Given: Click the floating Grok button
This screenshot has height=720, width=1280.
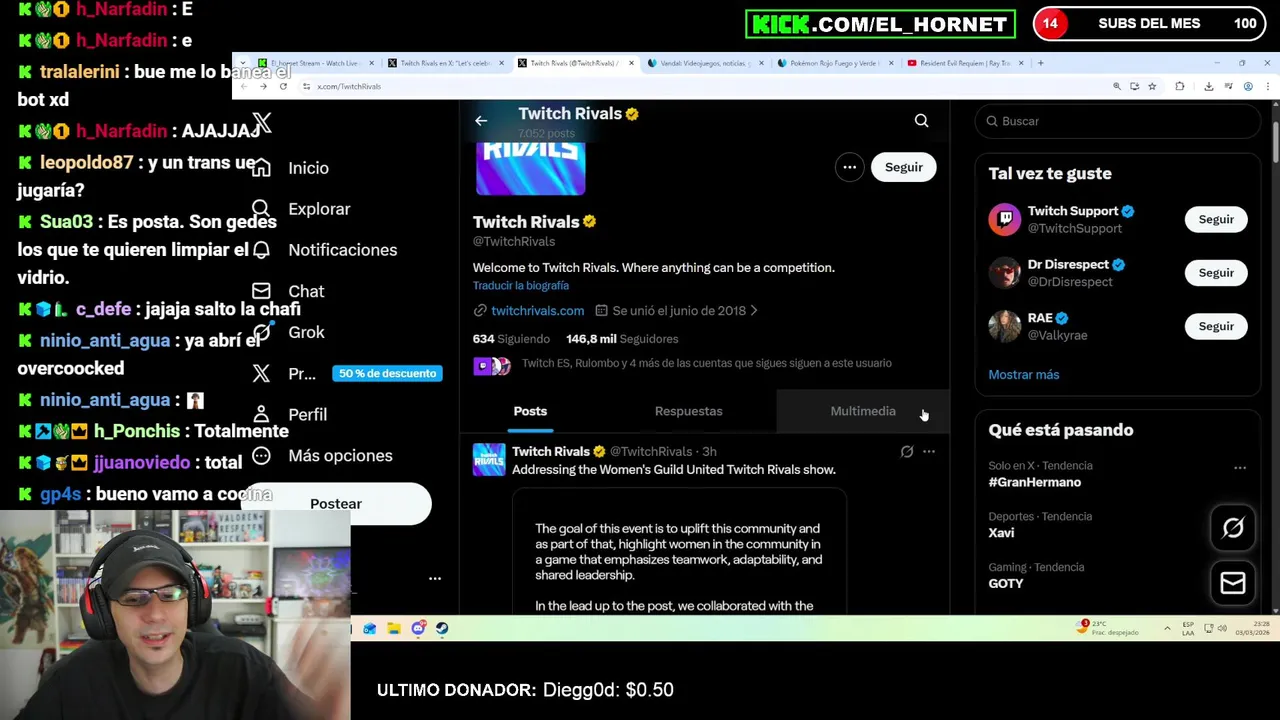Looking at the screenshot, I should coord(1232,528).
